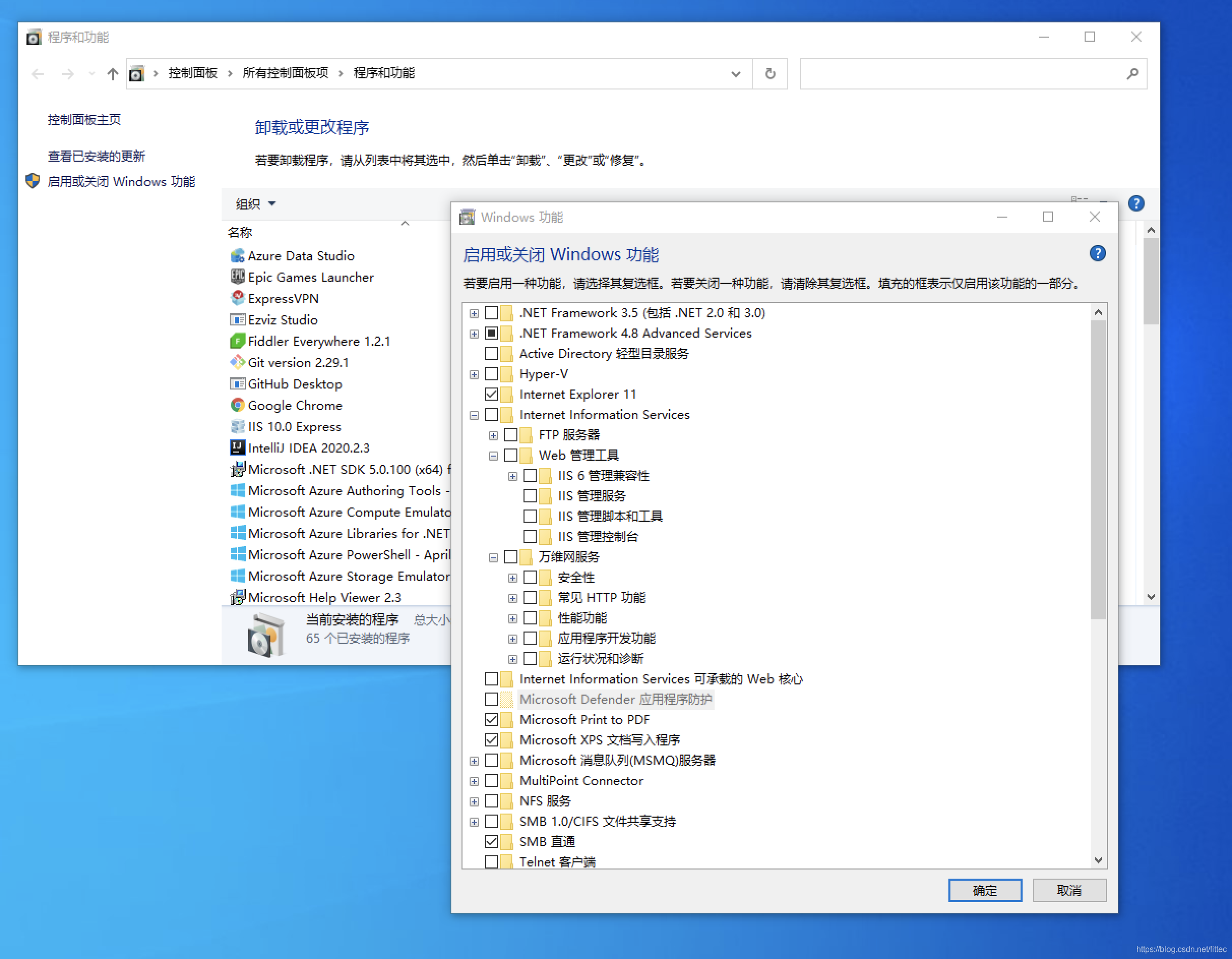Expand the MultiPoint Connector node

[x=474, y=781]
